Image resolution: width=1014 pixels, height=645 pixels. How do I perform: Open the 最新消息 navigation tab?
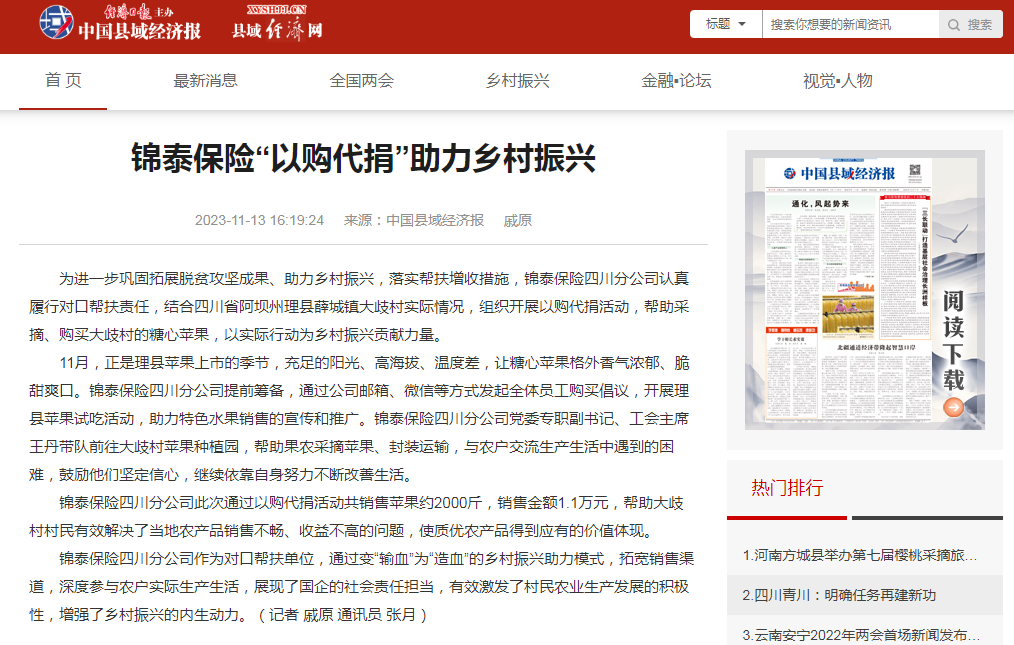coord(205,81)
